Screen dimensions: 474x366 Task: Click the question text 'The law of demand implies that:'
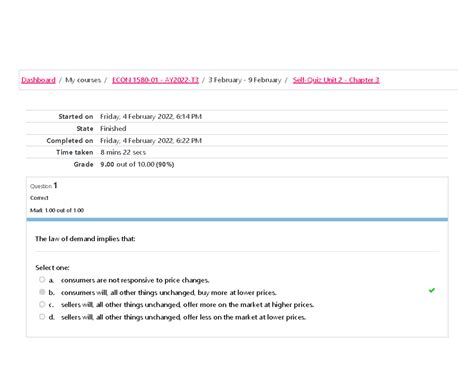[x=85, y=239]
